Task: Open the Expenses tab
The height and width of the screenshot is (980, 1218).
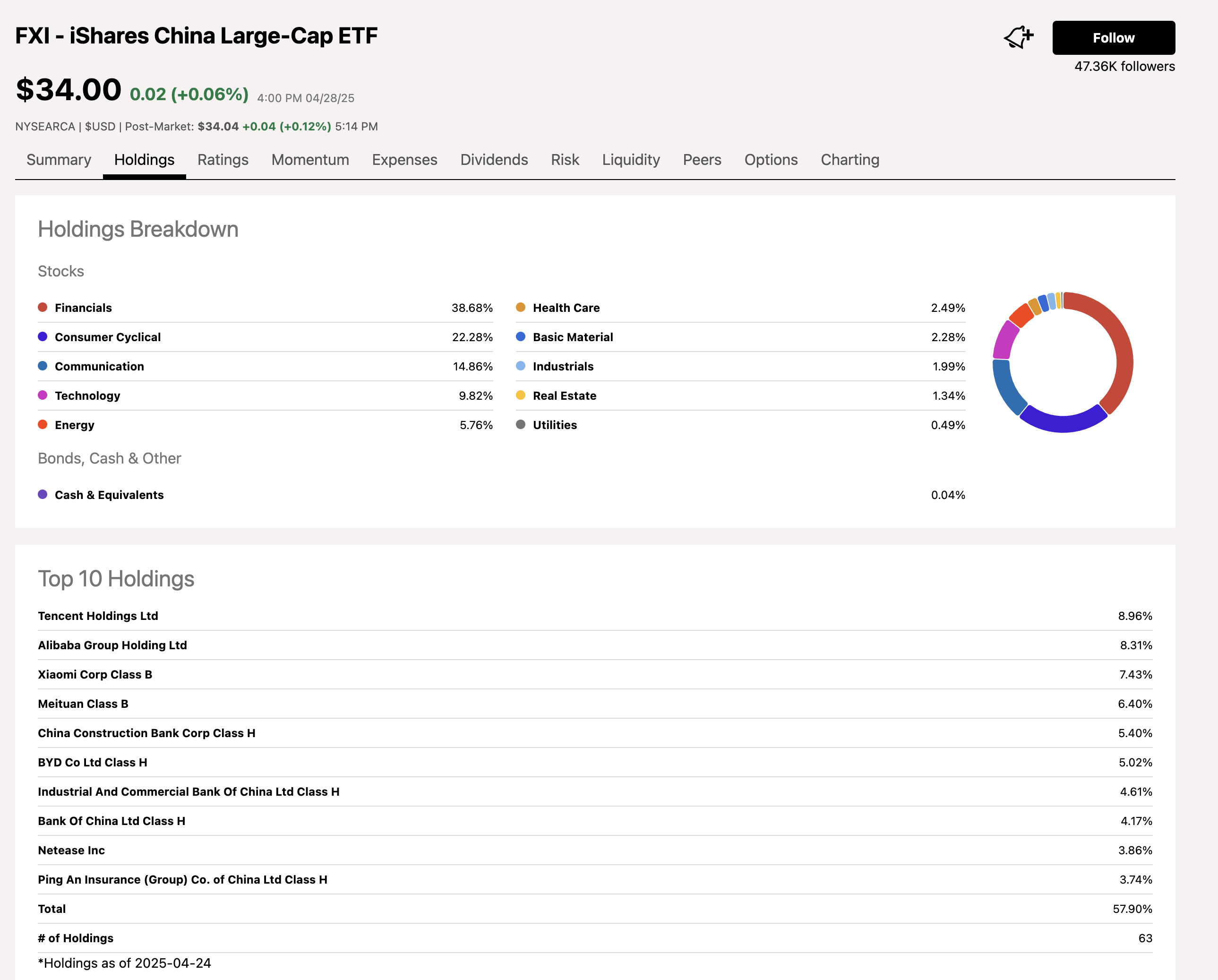Action: tap(404, 160)
